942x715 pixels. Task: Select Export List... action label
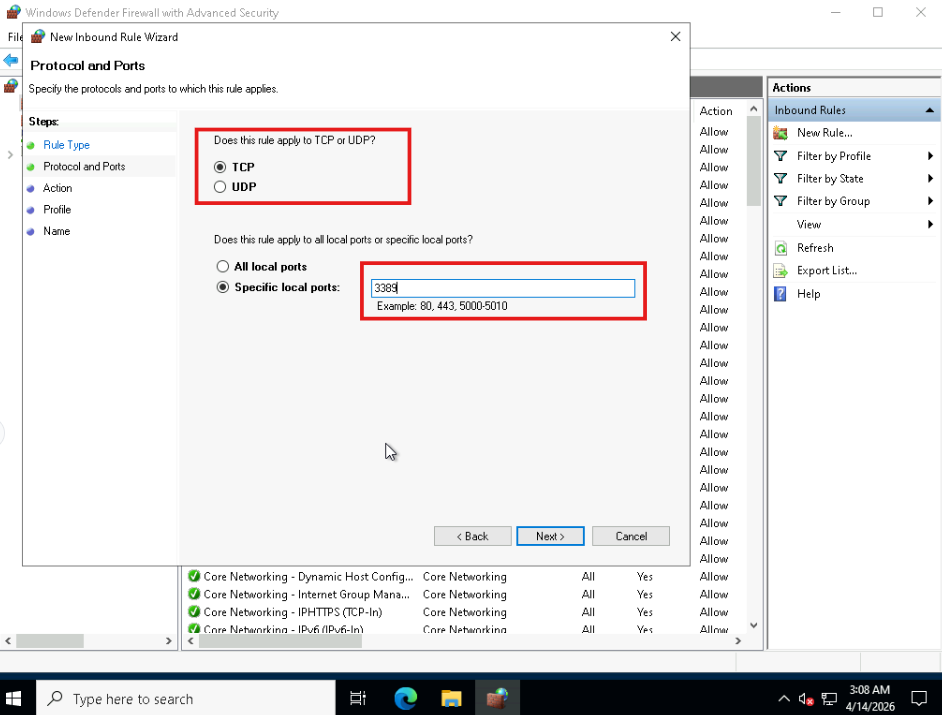point(827,271)
